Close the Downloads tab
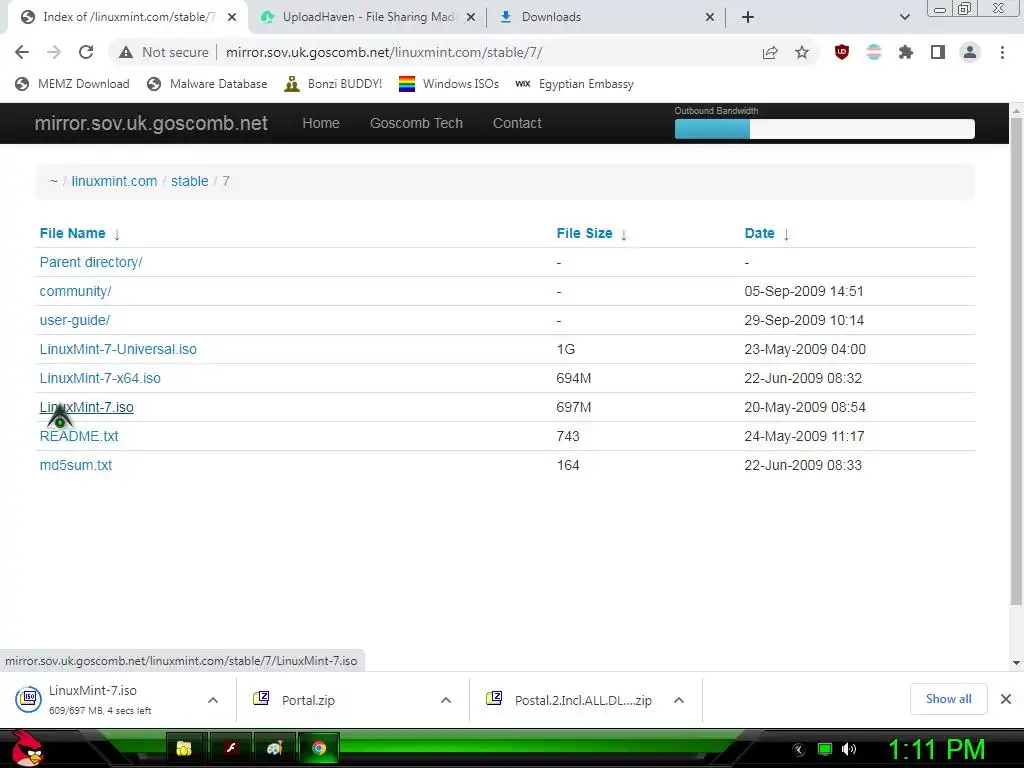This screenshot has width=1024, height=768. pyautogui.click(x=710, y=17)
